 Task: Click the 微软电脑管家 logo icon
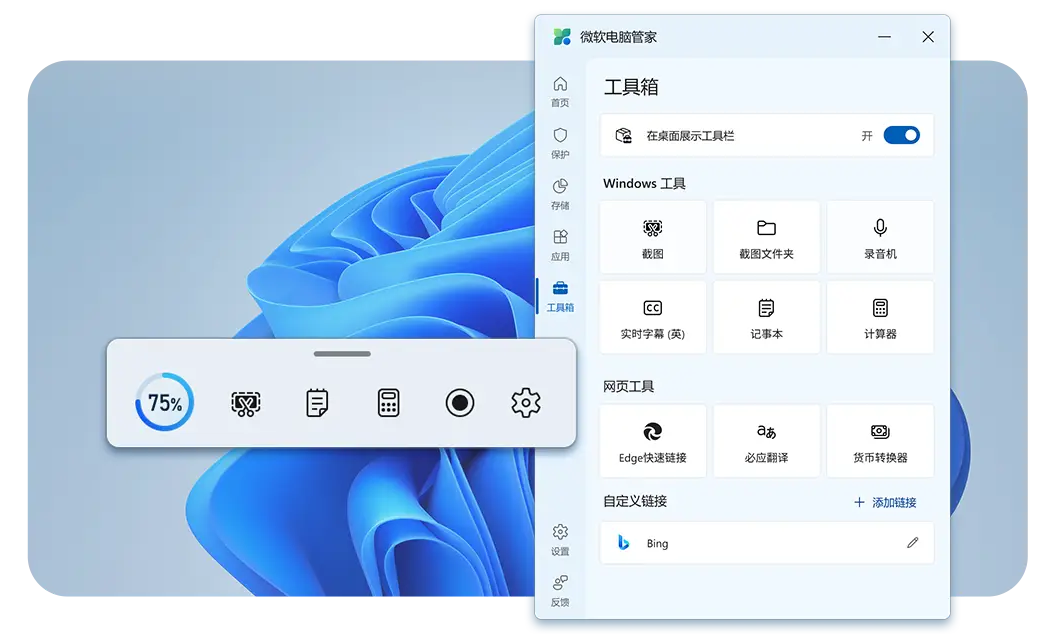click(562, 37)
